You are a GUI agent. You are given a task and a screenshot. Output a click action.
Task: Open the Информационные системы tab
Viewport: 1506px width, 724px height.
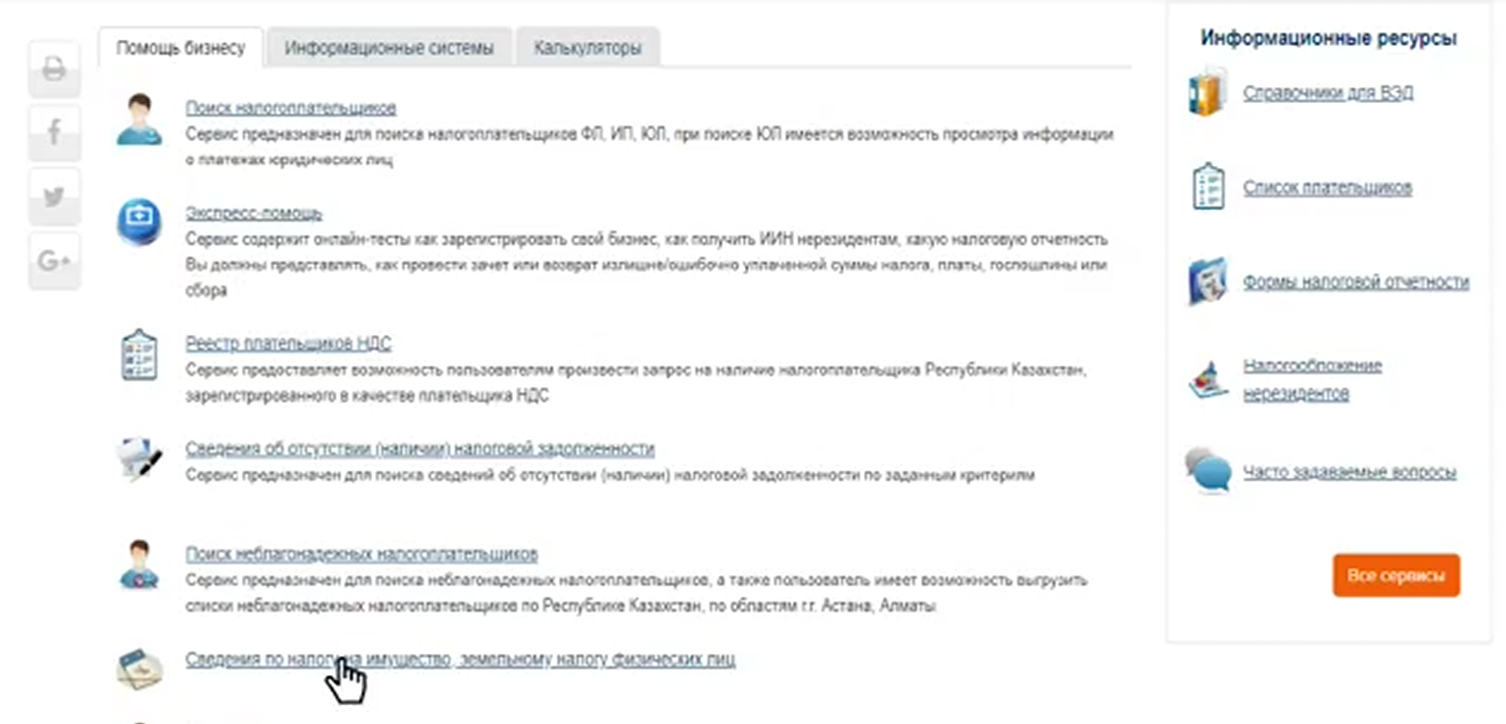389,48
